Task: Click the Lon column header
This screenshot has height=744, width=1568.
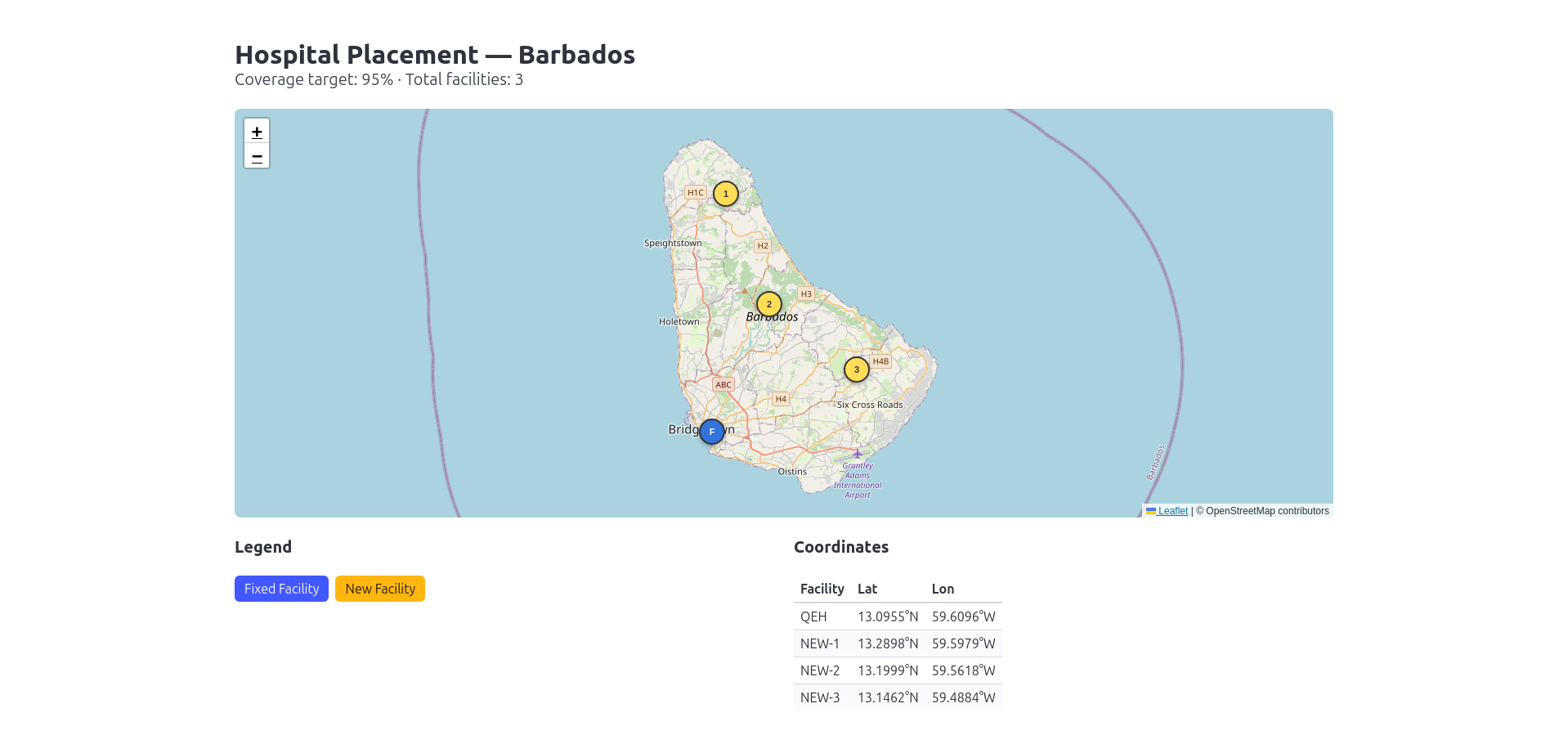Action: tap(943, 589)
